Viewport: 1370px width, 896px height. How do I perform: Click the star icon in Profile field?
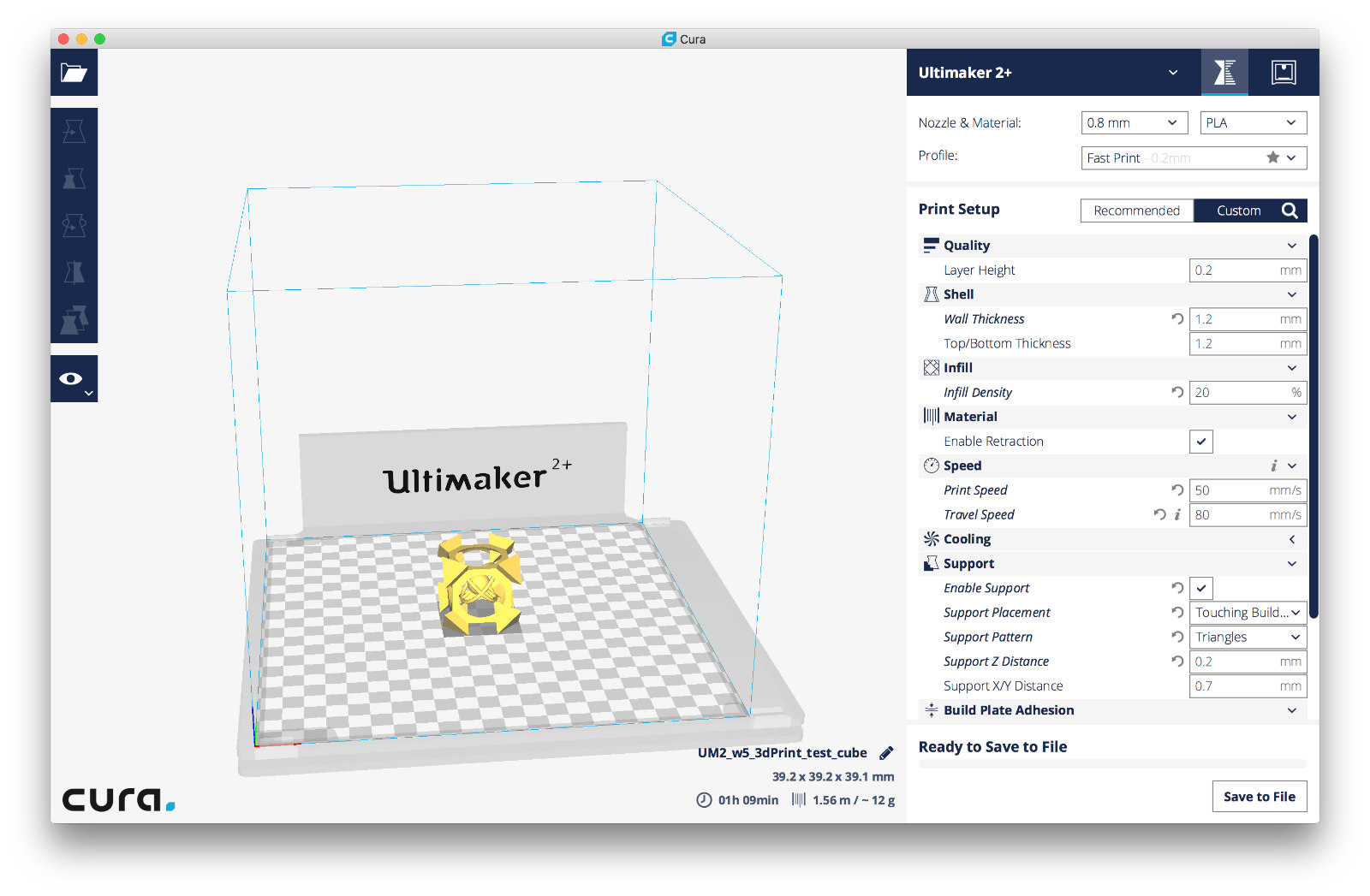(x=1273, y=157)
